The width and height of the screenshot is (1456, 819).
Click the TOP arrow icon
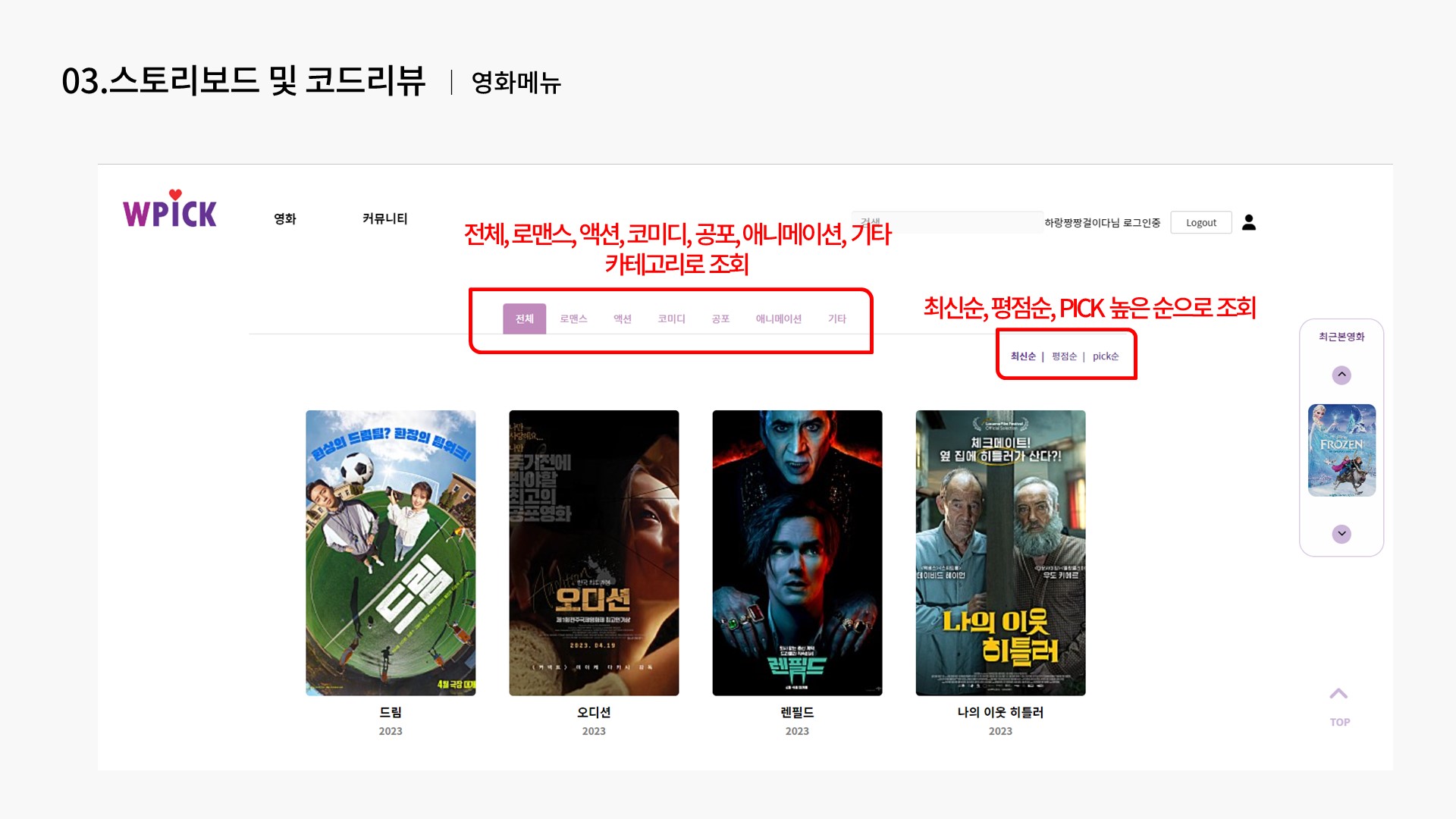pyautogui.click(x=1339, y=694)
